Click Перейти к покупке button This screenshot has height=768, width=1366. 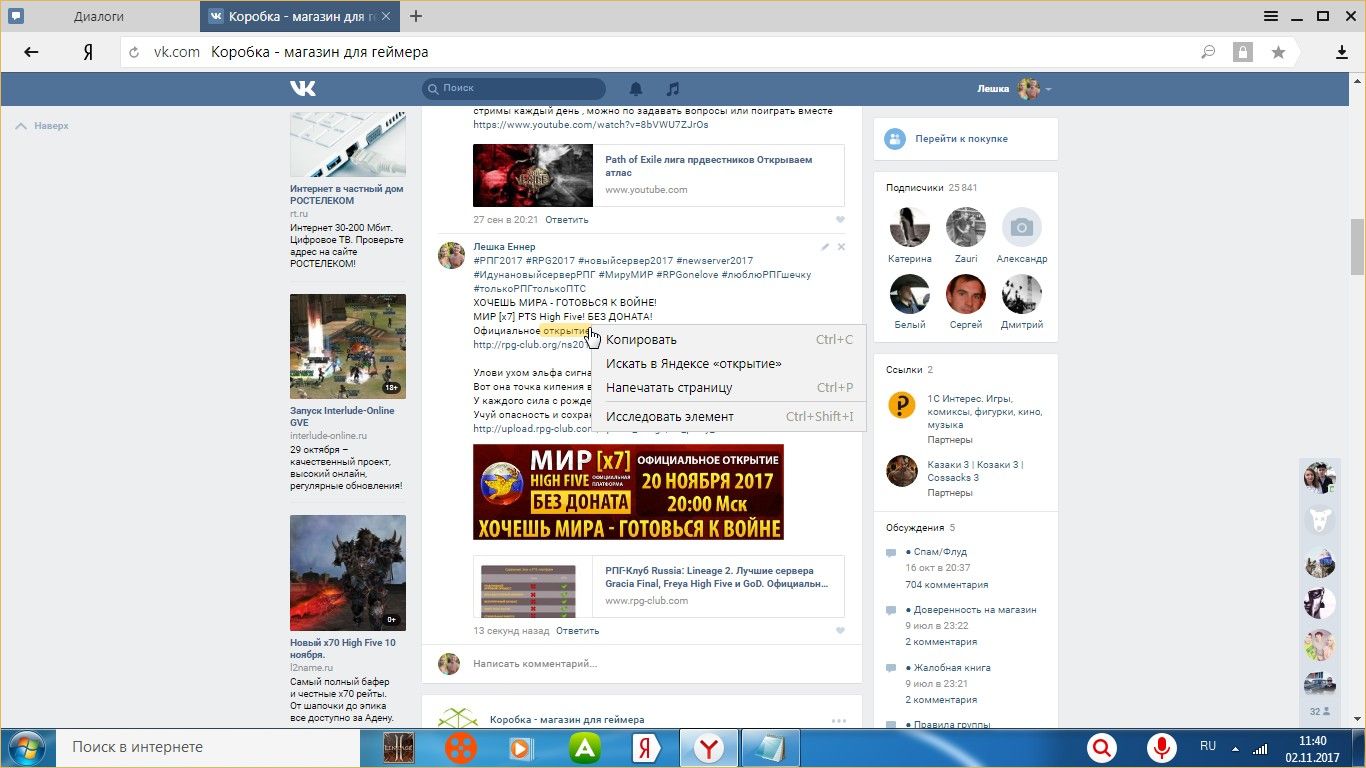tap(961, 139)
